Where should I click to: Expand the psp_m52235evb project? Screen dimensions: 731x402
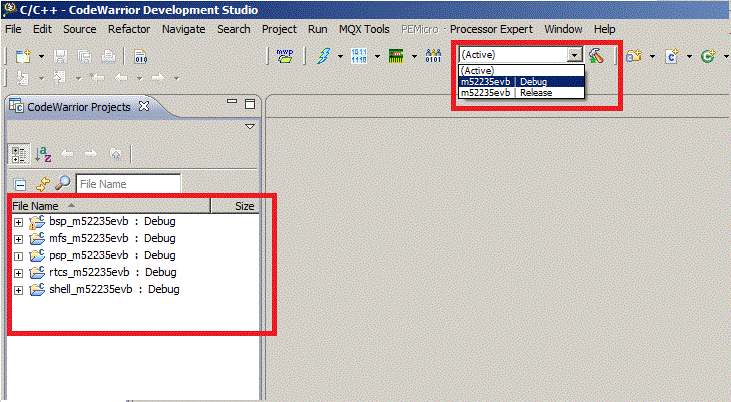point(18,256)
